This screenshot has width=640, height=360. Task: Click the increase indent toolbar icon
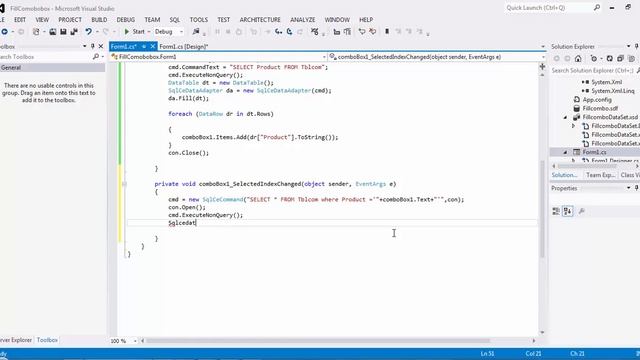pos(347,32)
